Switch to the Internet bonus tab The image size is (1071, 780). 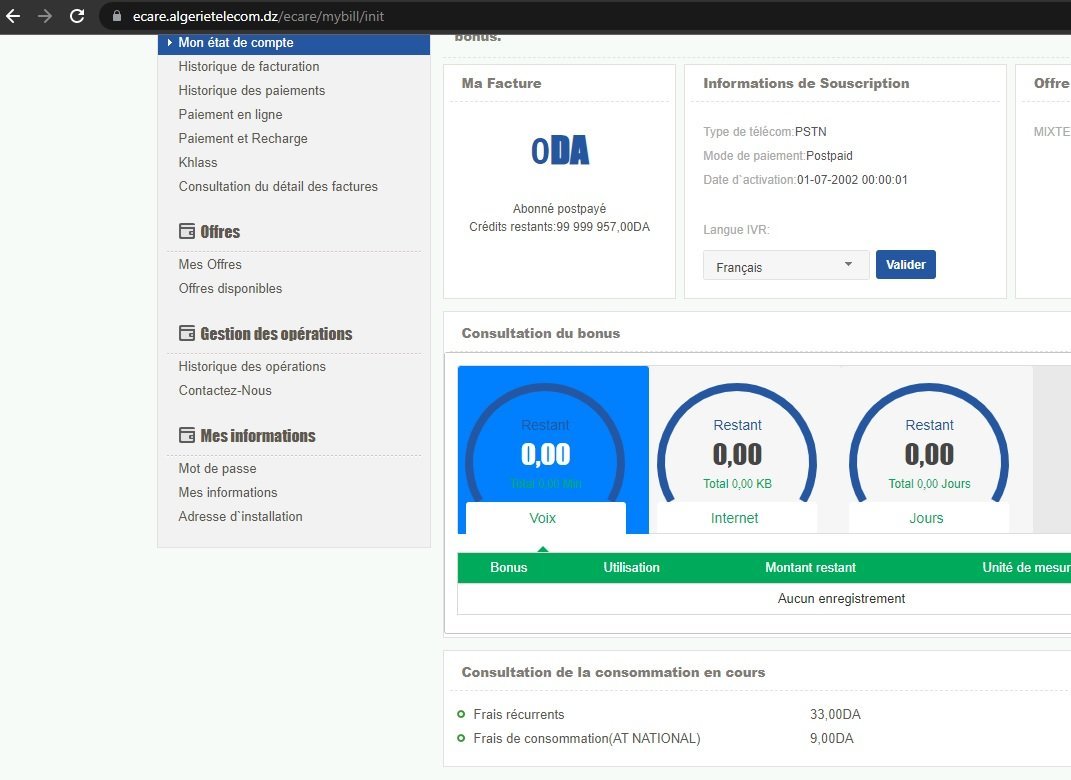(x=735, y=518)
